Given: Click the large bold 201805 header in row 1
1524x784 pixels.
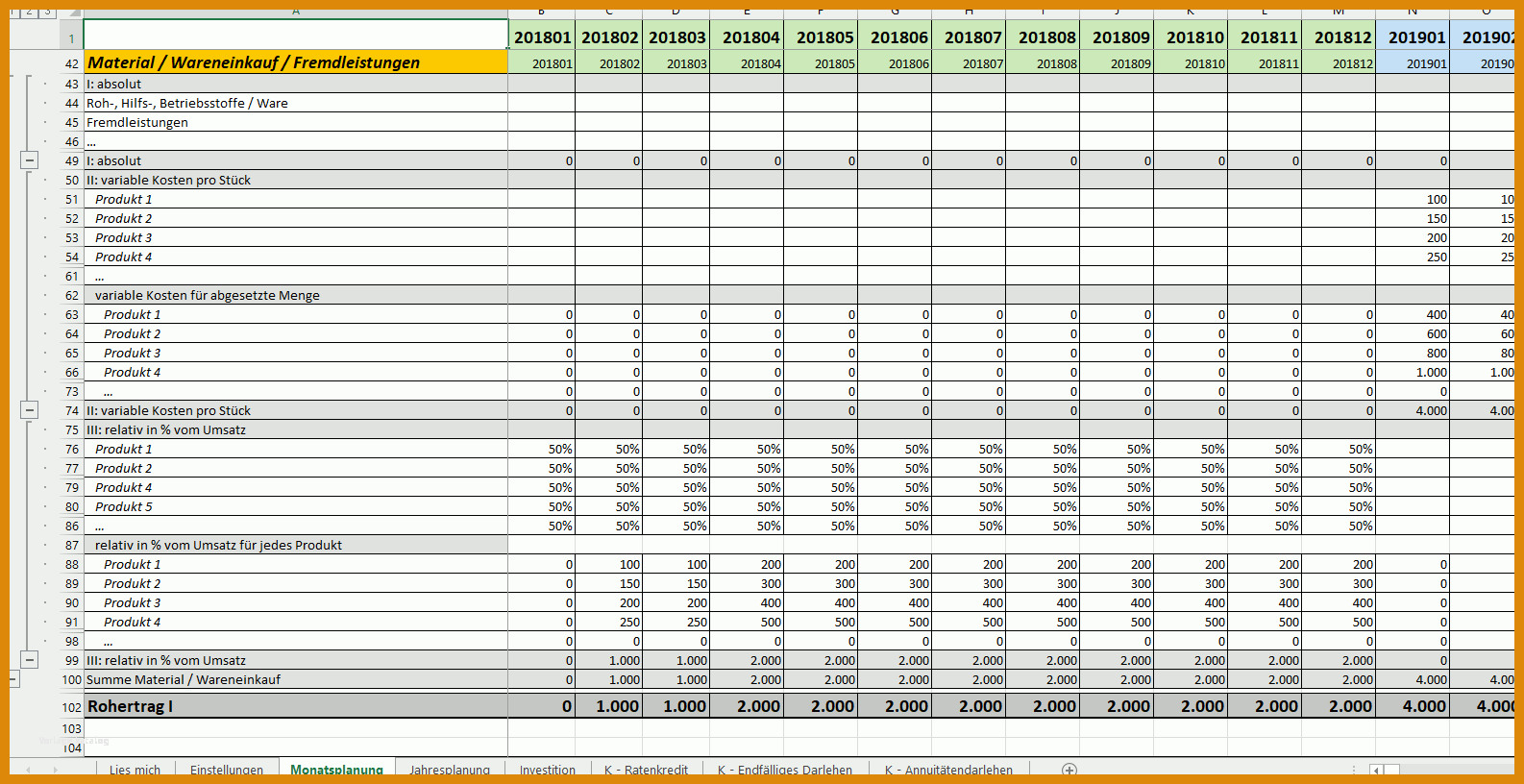Looking at the screenshot, I should coord(821,37).
